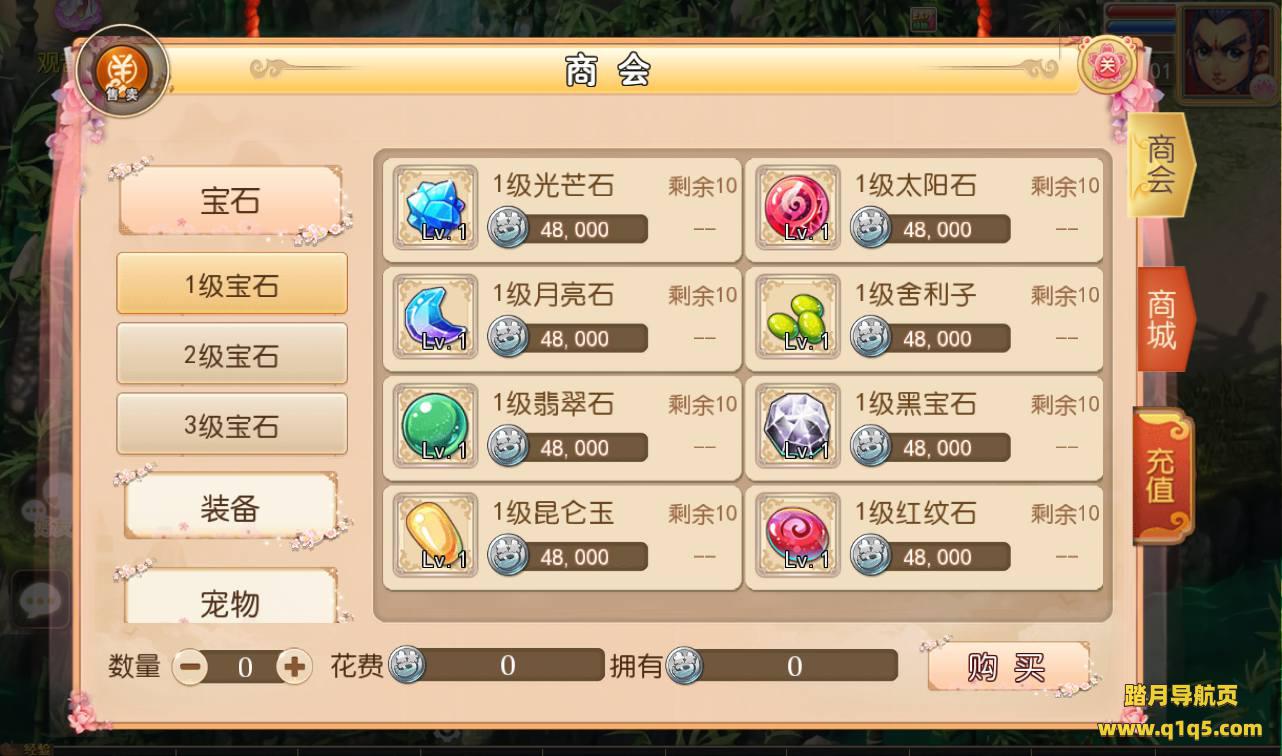Expand the 装备 category

tap(231, 509)
